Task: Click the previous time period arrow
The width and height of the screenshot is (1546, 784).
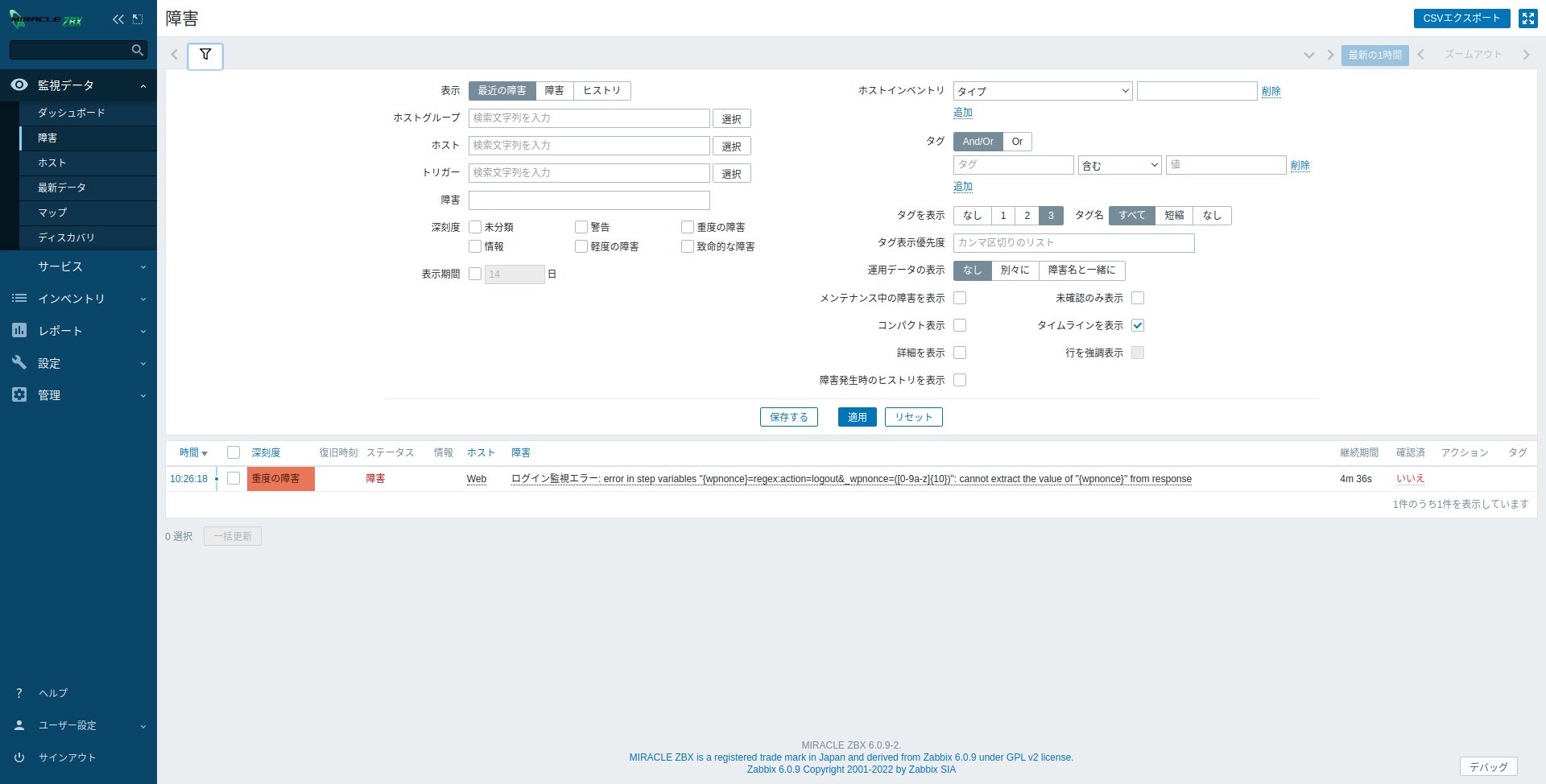Action: tap(1420, 55)
